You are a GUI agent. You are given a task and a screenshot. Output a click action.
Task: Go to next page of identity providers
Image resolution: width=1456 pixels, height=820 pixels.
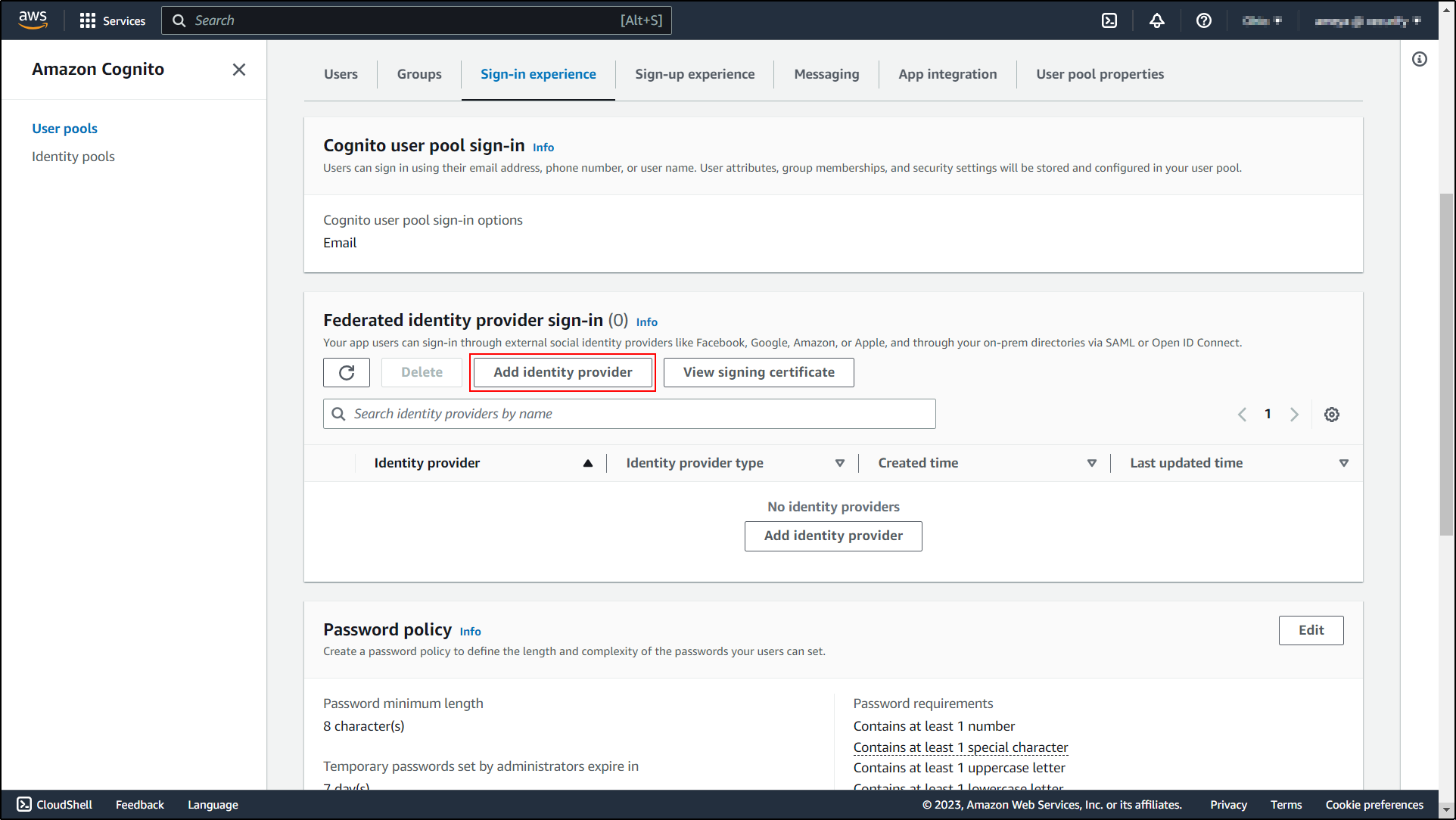coord(1294,415)
